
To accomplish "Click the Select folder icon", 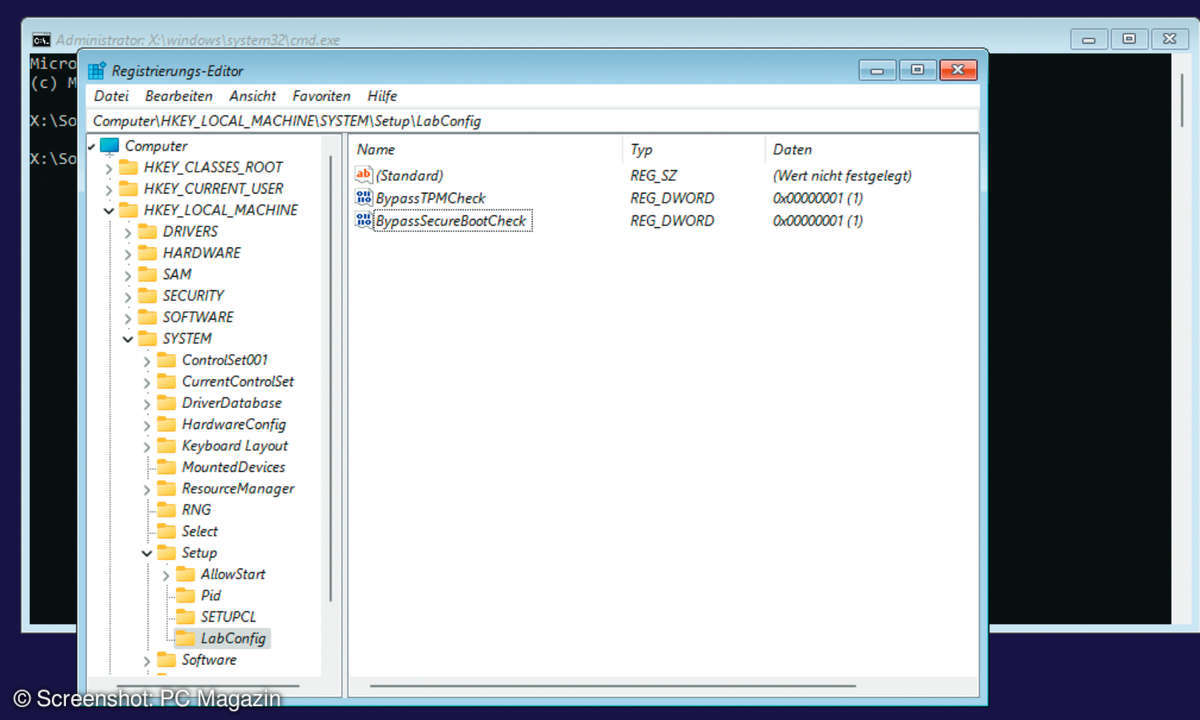I will pos(166,531).
